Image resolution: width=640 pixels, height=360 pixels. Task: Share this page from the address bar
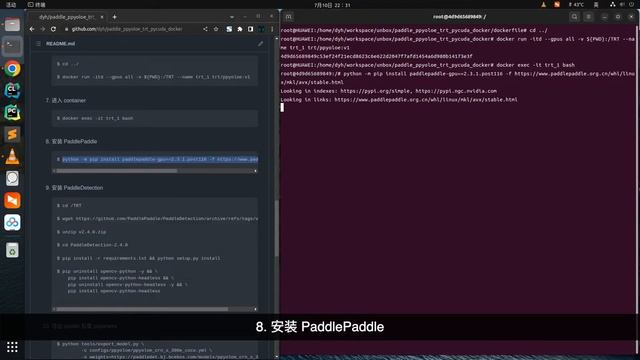[205, 29]
